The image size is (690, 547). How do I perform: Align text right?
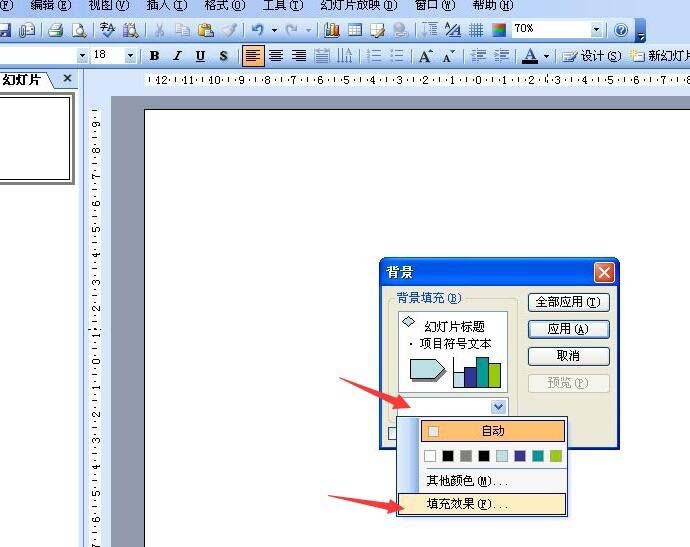coord(299,56)
